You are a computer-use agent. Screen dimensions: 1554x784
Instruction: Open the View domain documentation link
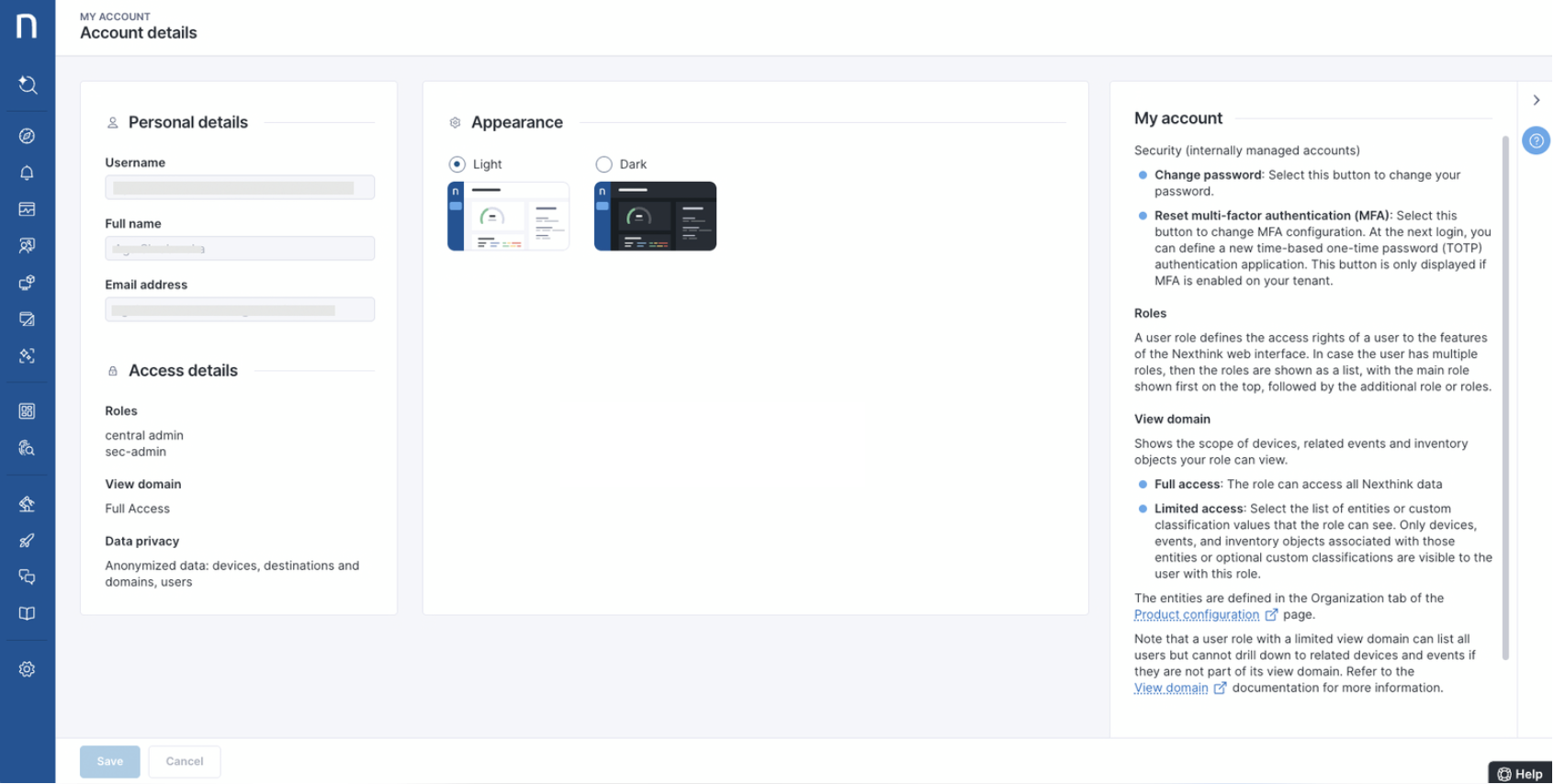(x=1171, y=689)
